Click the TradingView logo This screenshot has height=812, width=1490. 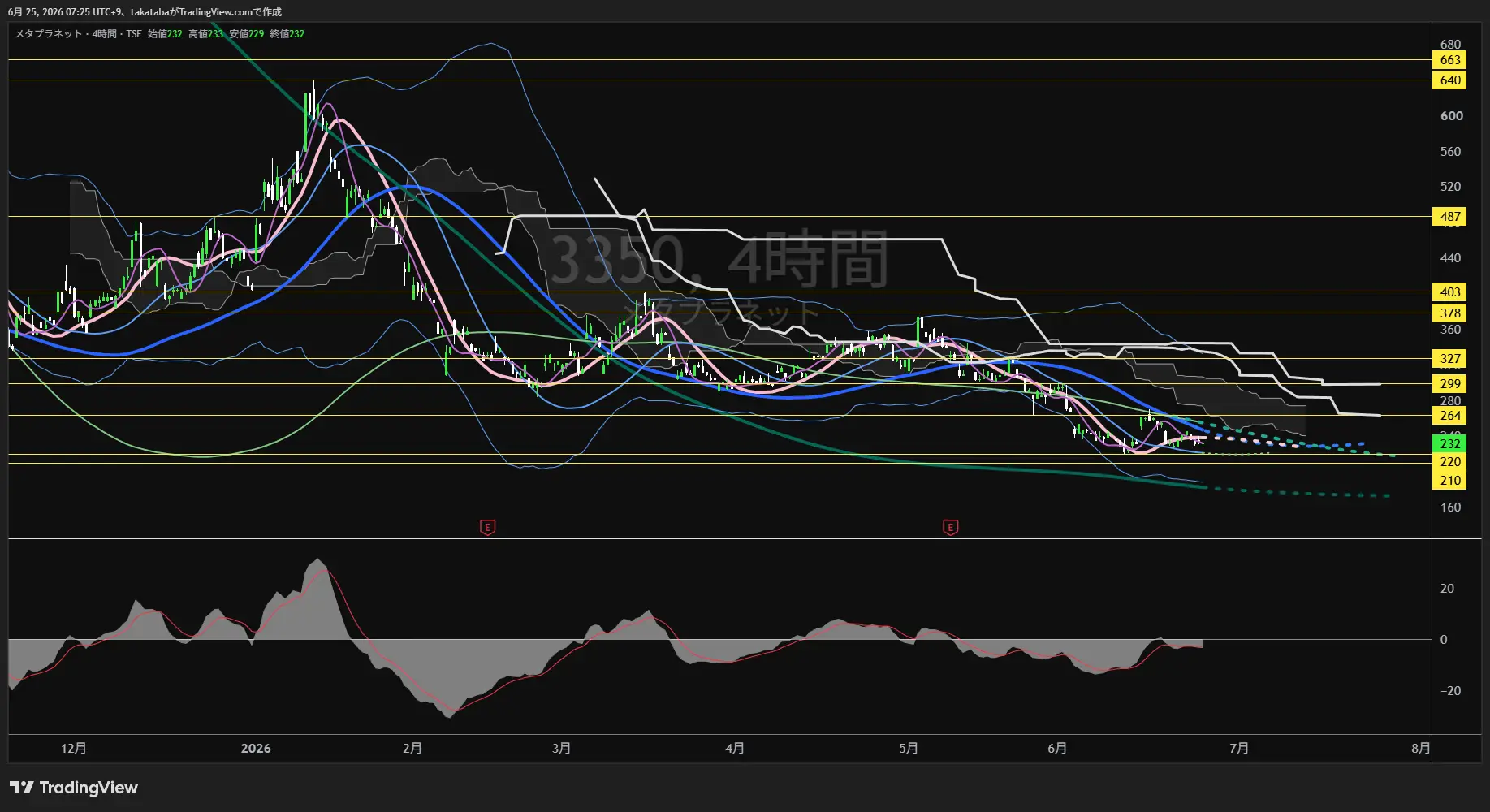(74, 788)
